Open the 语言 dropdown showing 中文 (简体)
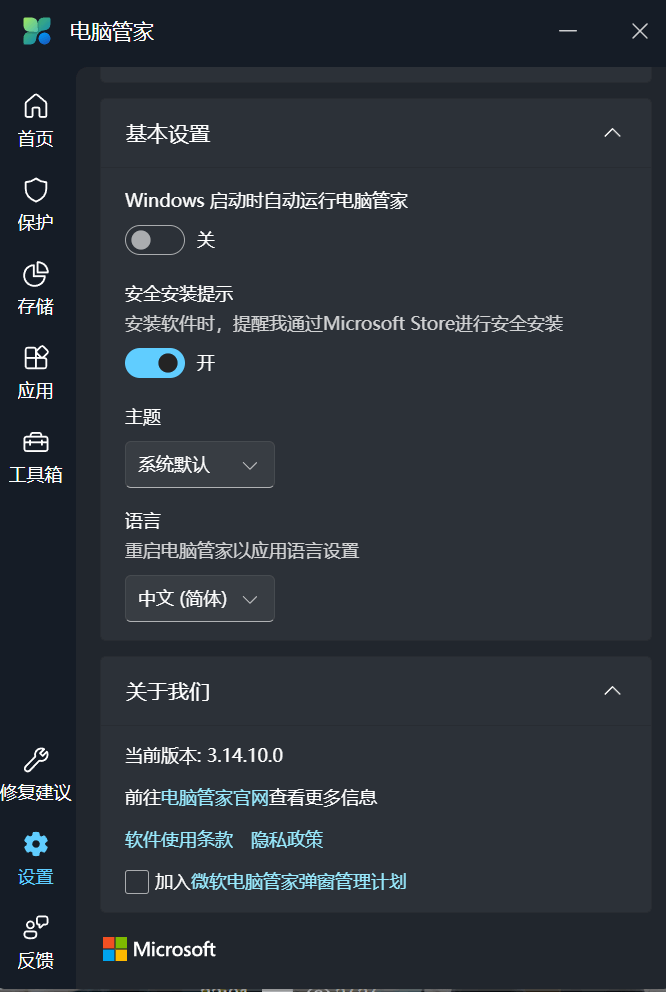This screenshot has width=667, height=993. pos(200,598)
